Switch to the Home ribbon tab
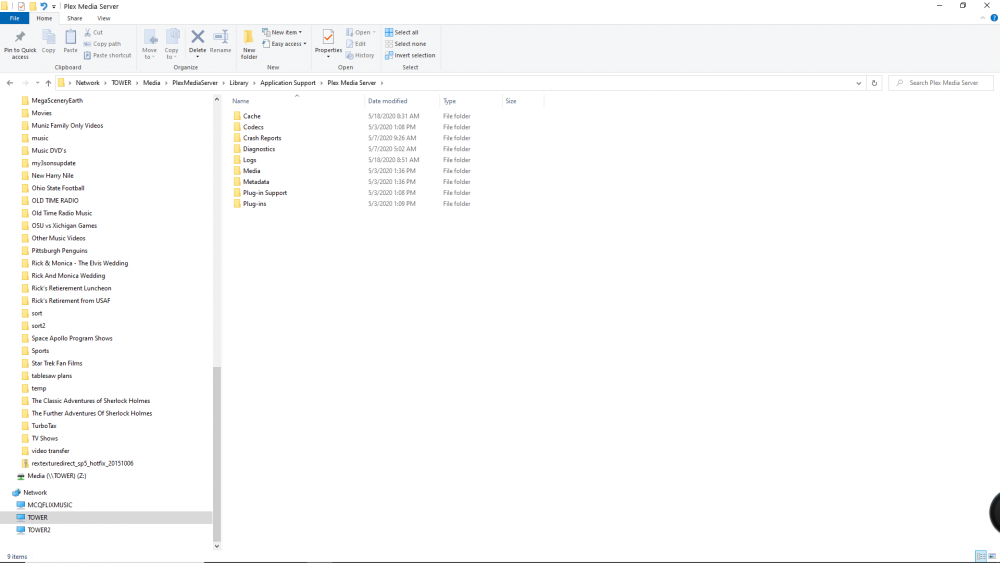 pos(44,18)
